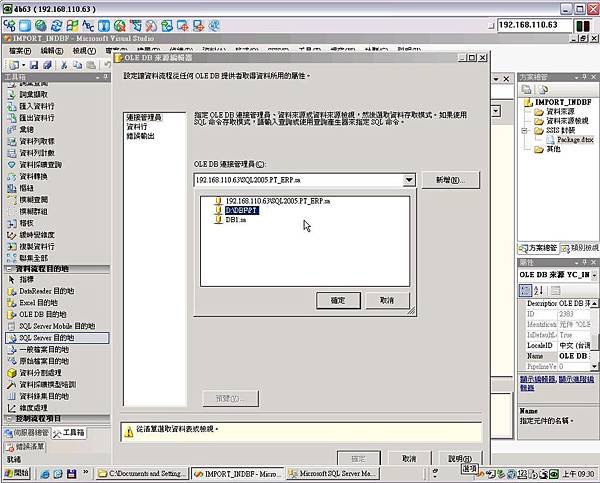This screenshot has width=600, height=483.
Task: Click Alphabetical sort icon in Properties panel
Action: (x=538, y=290)
